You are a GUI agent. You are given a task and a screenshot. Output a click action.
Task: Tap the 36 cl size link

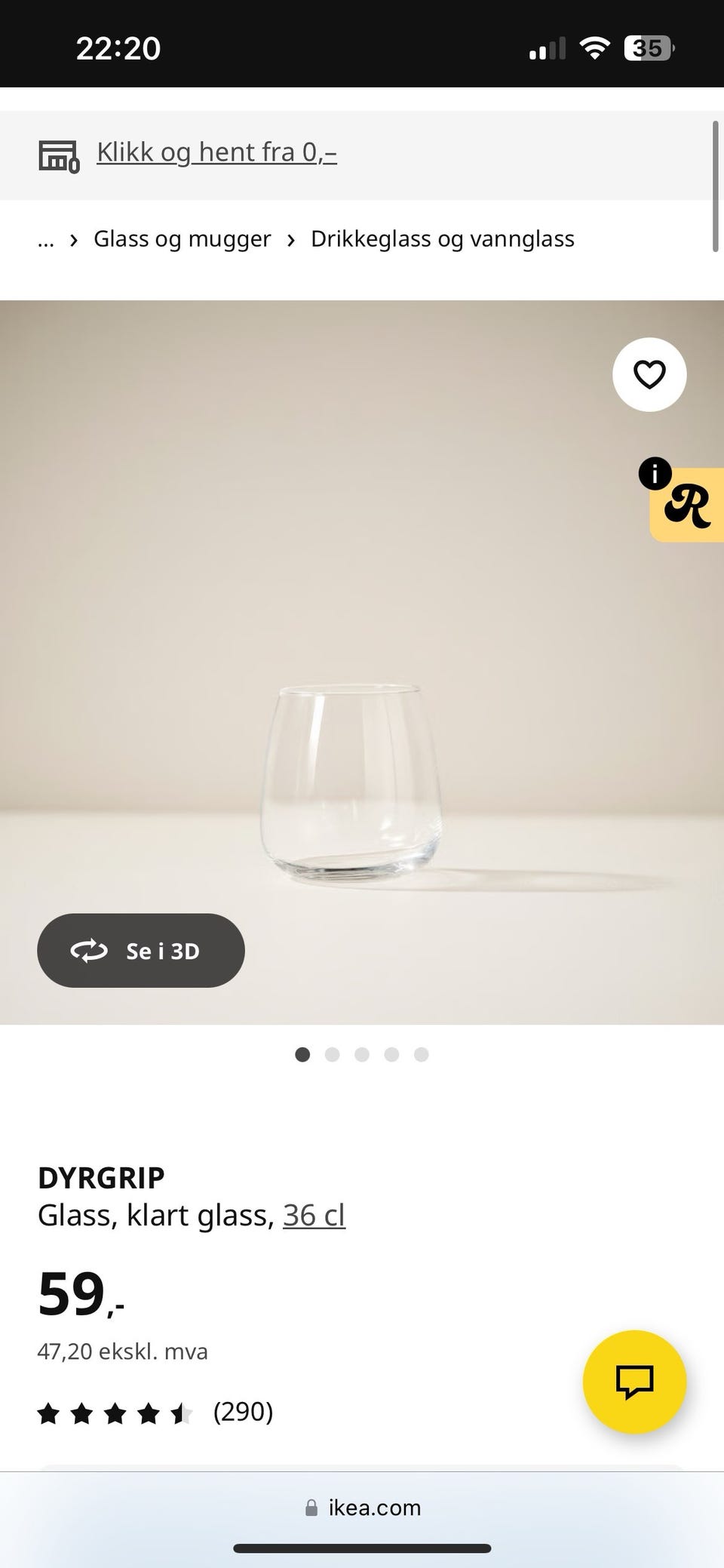tap(314, 1215)
